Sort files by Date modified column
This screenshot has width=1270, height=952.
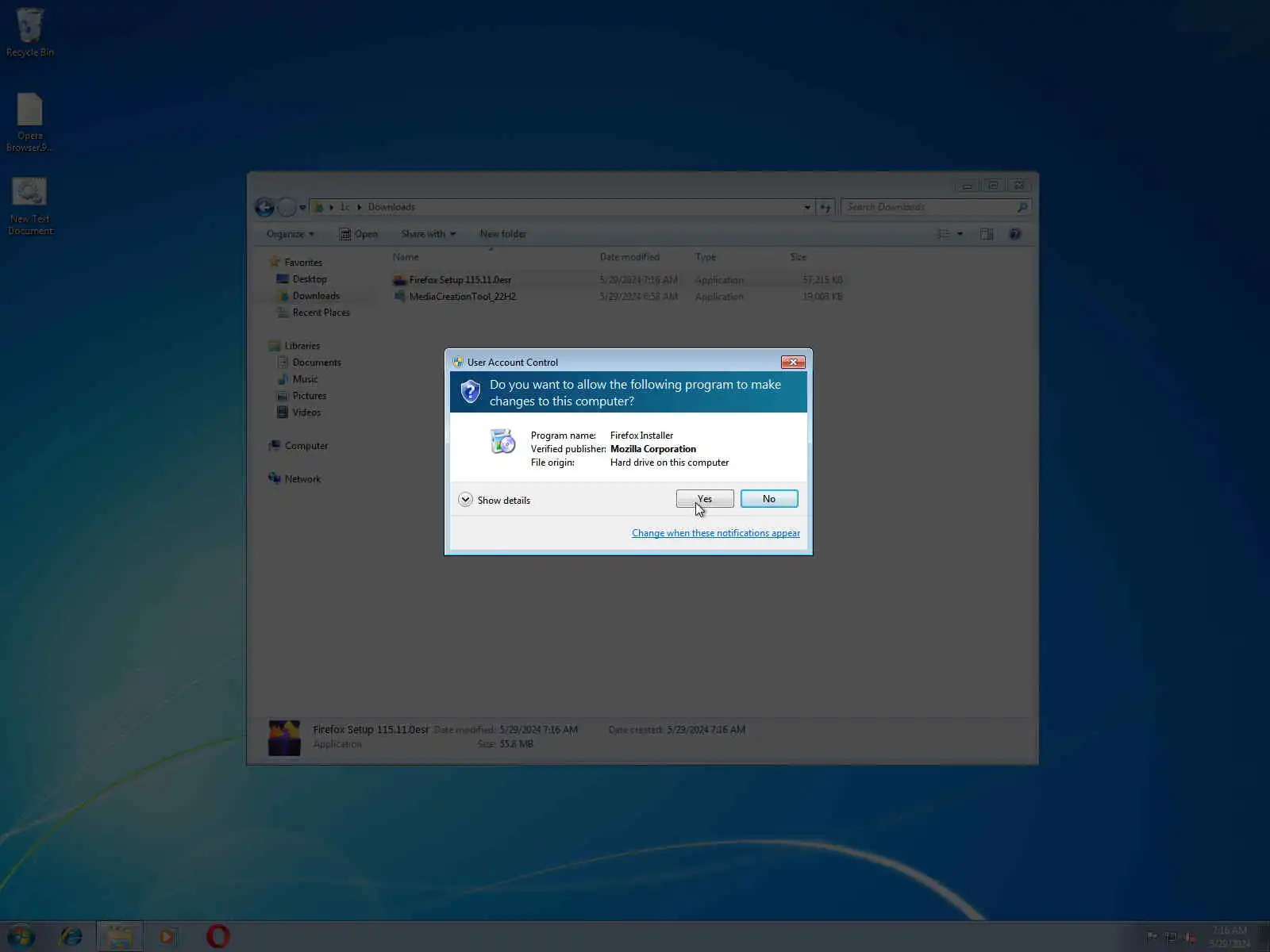pyautogui.click(x=629, y=257)
